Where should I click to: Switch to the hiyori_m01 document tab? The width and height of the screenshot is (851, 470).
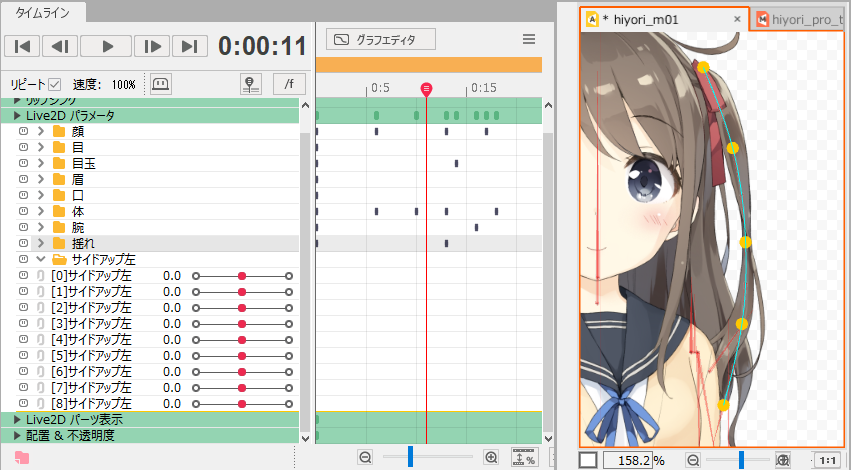click(x=663, y=19)
